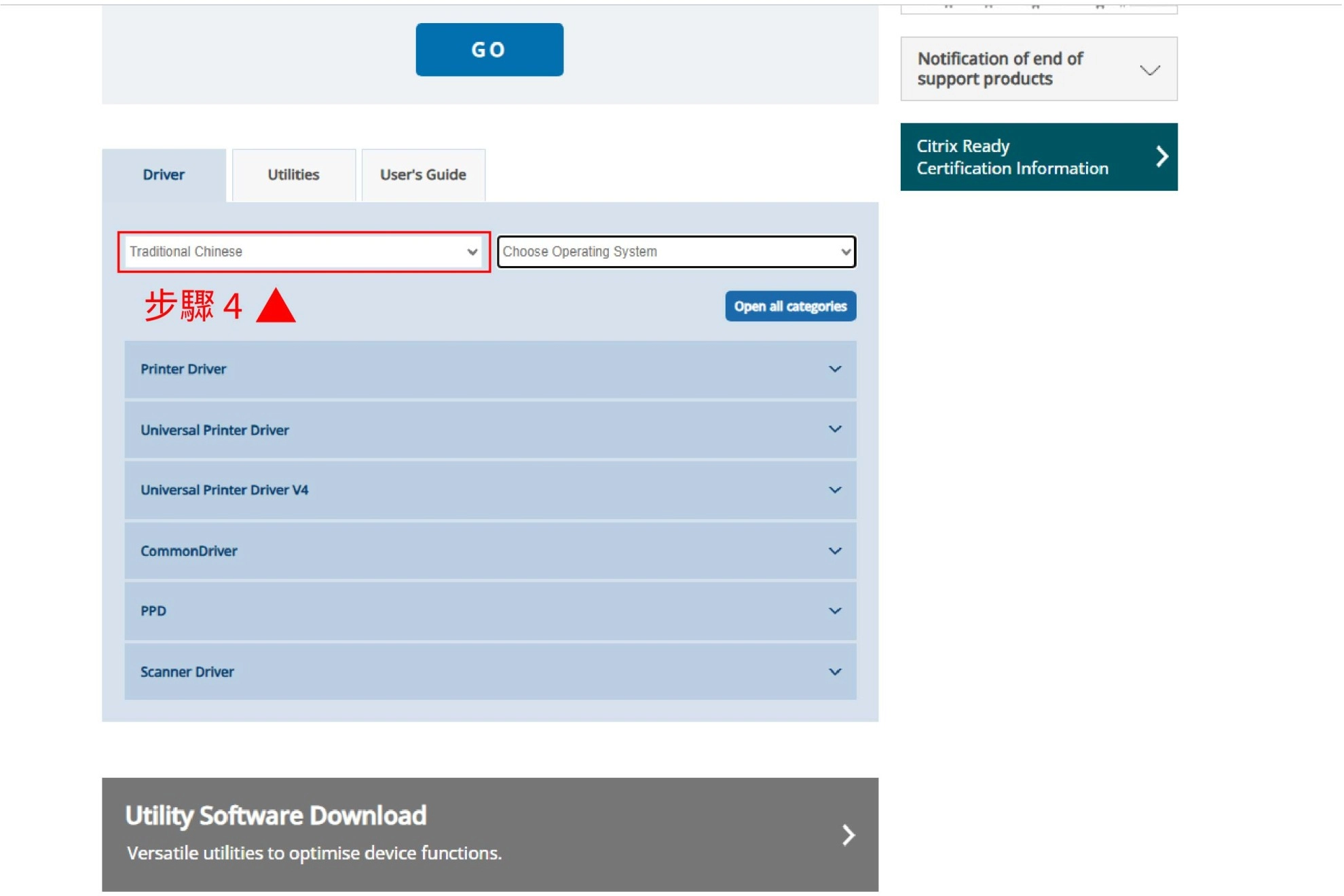Open the Choose Operating System dropdown

(x=676, y=252)
